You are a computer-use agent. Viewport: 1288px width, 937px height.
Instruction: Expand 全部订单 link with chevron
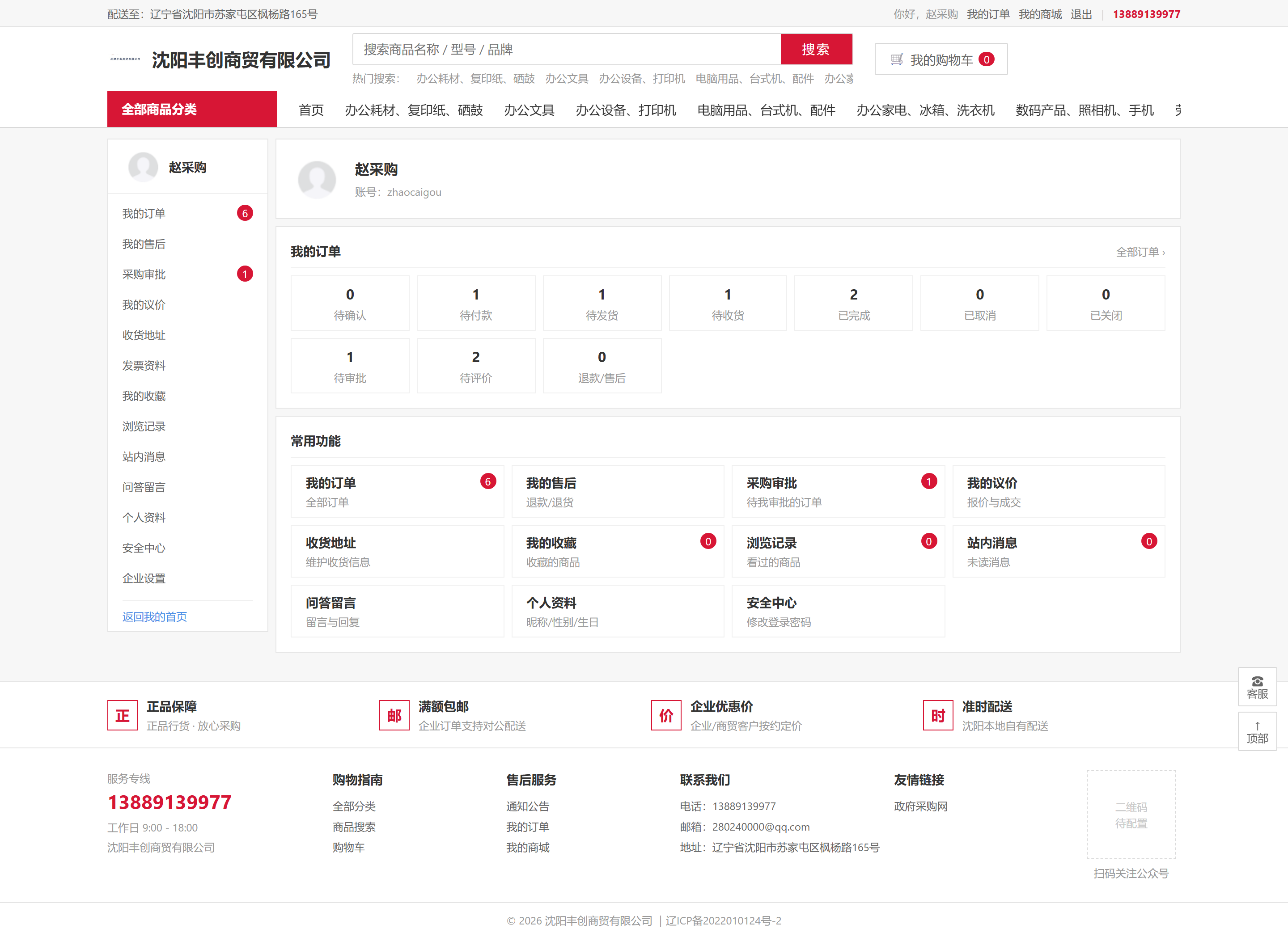[x=1140, y=252]
